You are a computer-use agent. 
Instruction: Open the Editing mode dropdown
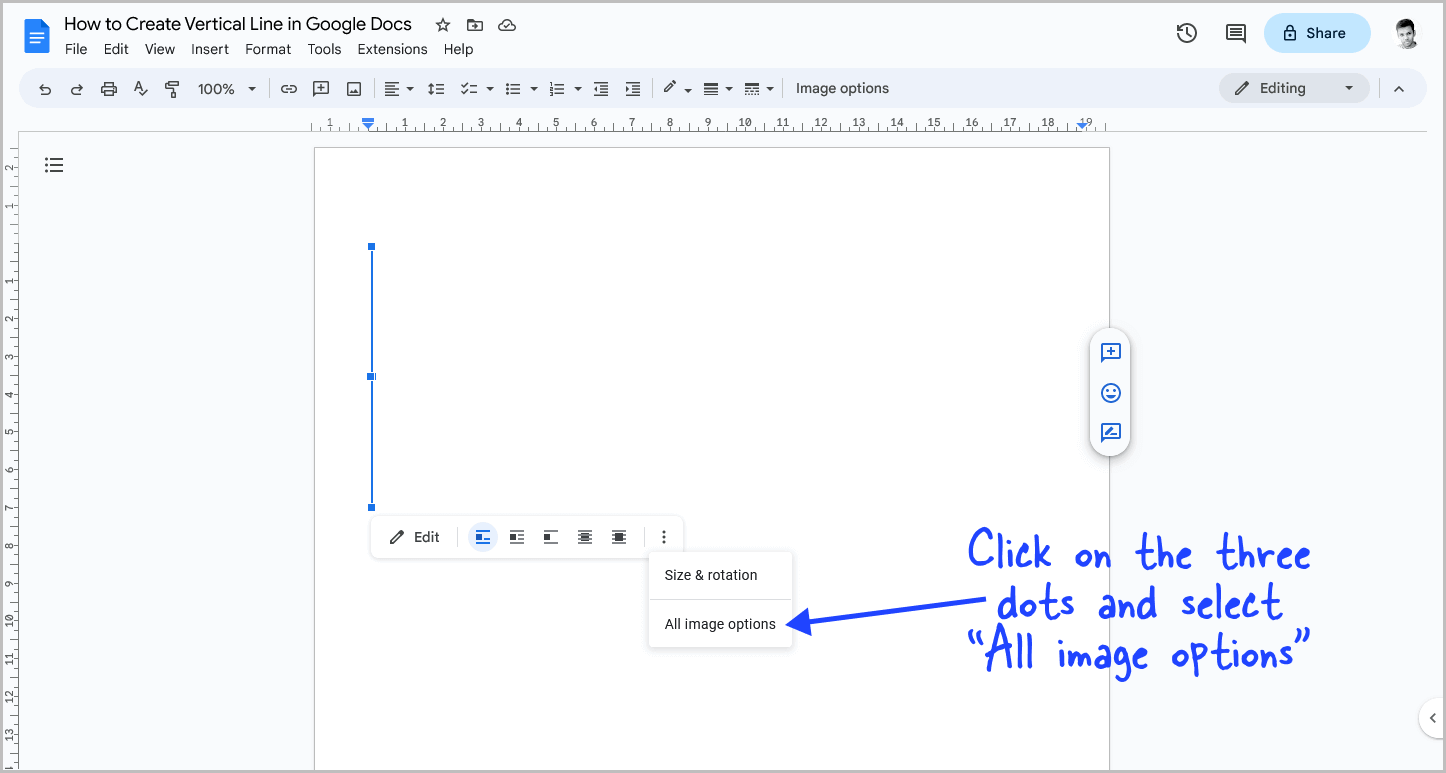pyautogui.click(x=1294, y=88)
